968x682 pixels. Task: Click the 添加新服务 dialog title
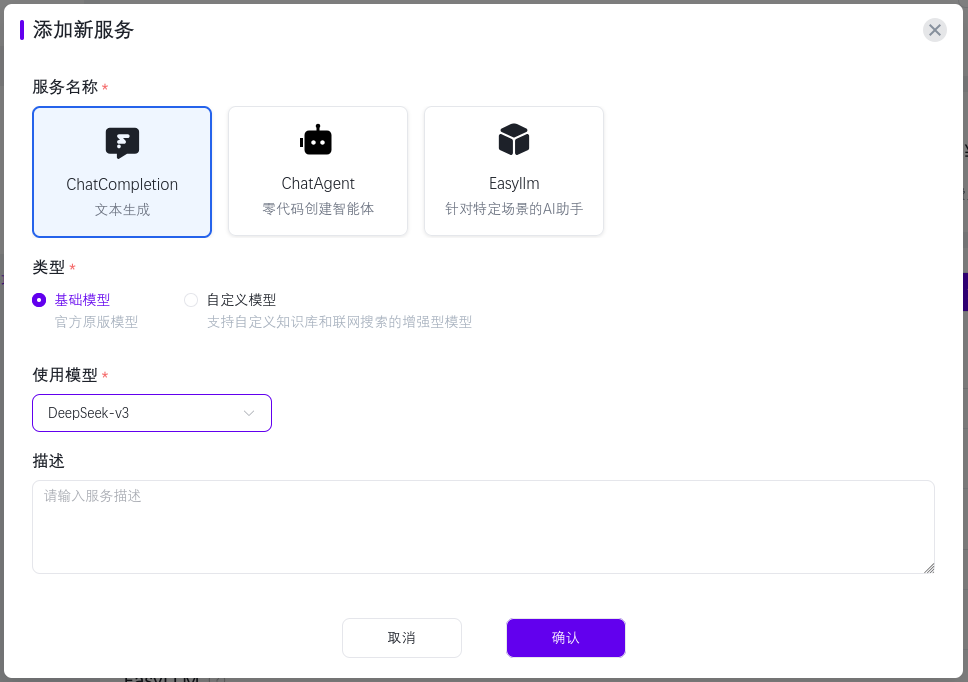pyautogui.click(x=83, y=30)
